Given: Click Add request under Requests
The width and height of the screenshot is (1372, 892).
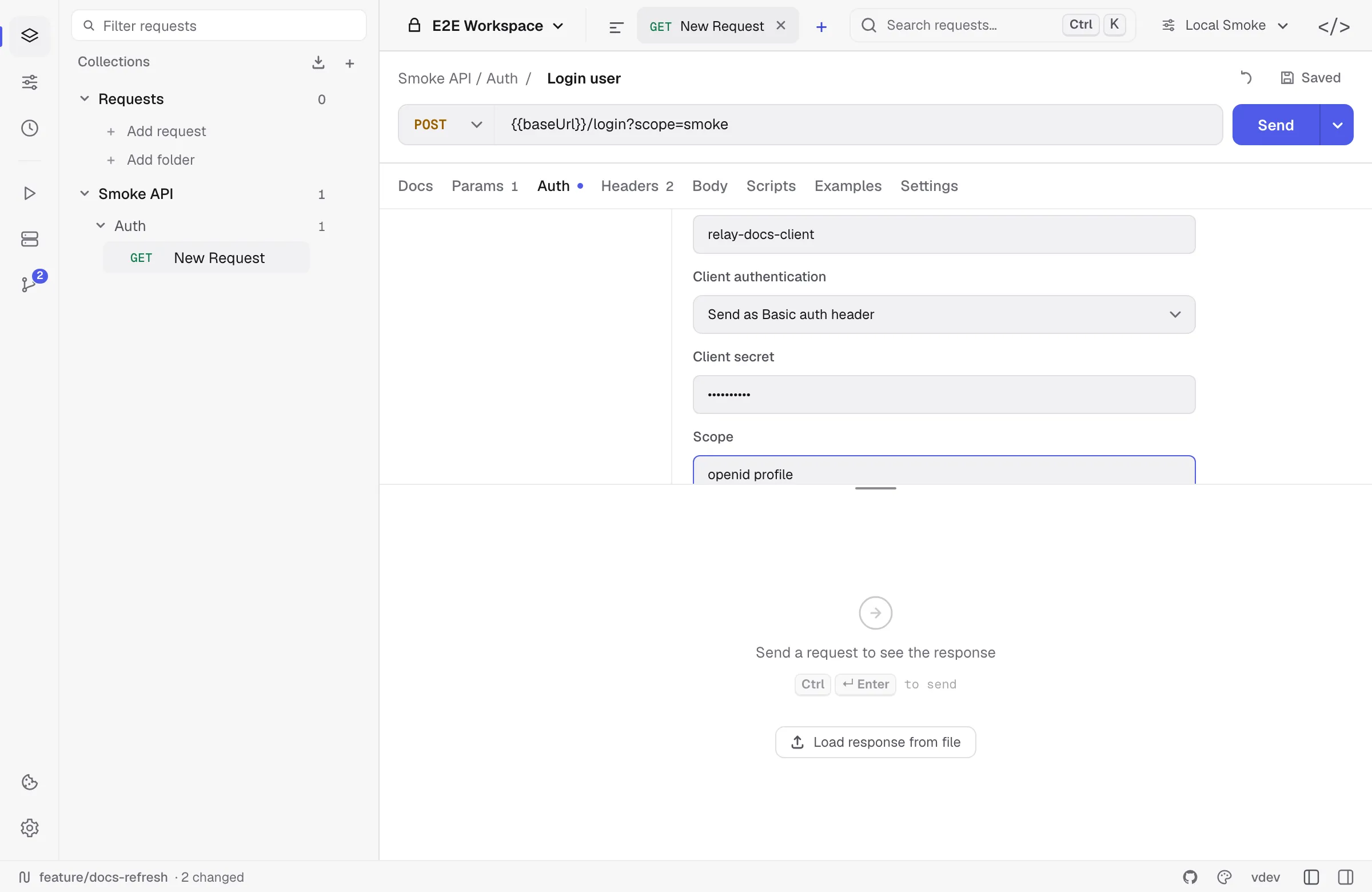Looking at the screenshot, I should pos(157,132).
